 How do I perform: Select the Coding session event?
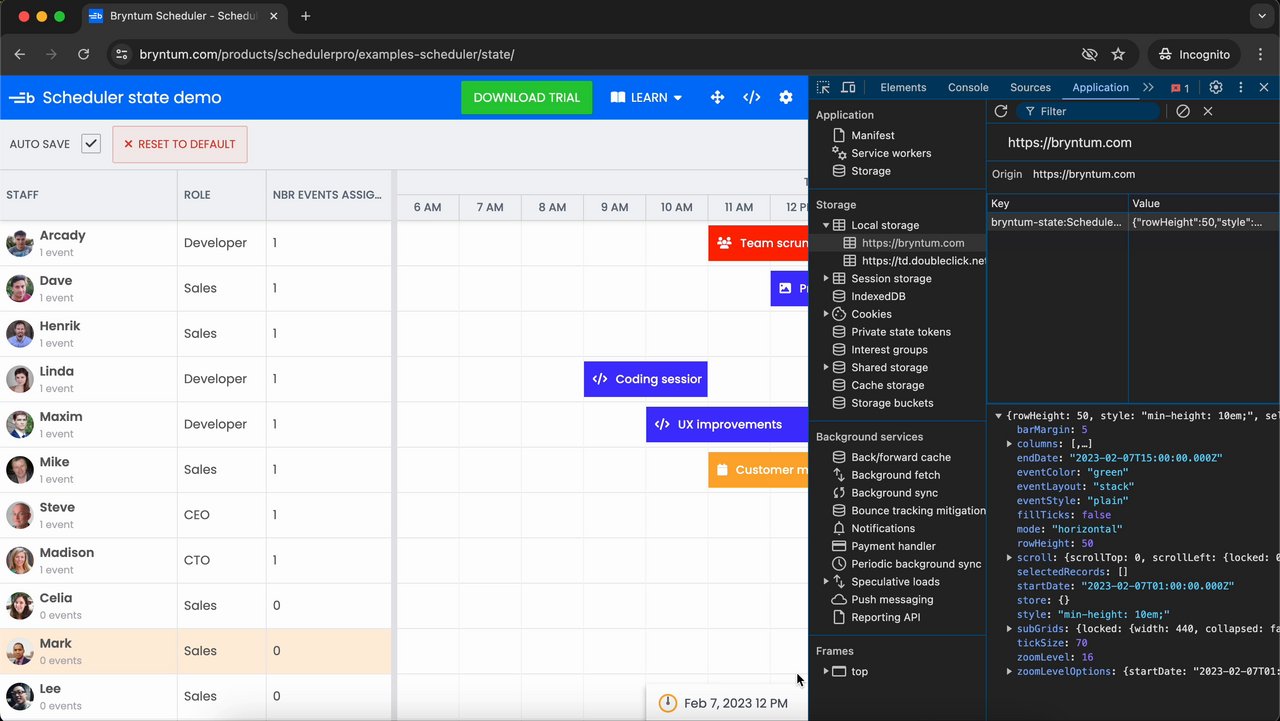(646, 379)
